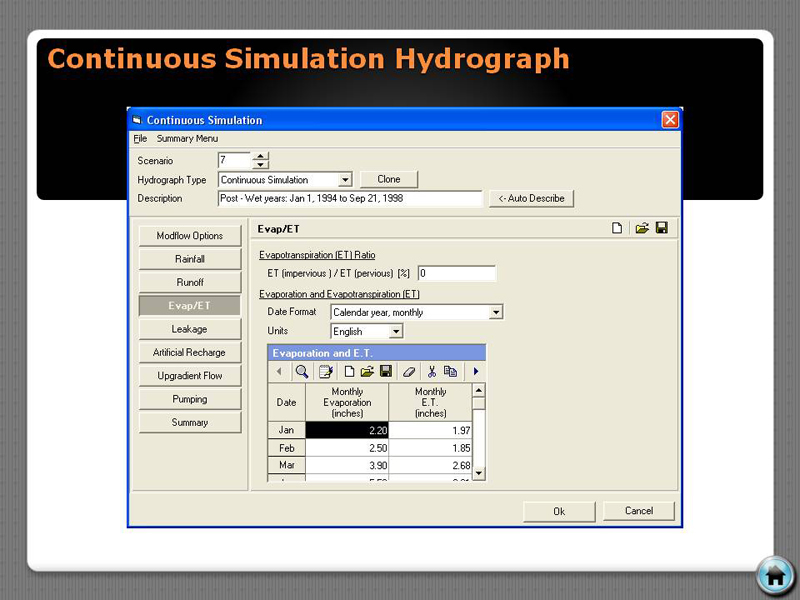Click the notepad edit icon in the table toolbar
The image size is (800, 600).
coord(325,371)
